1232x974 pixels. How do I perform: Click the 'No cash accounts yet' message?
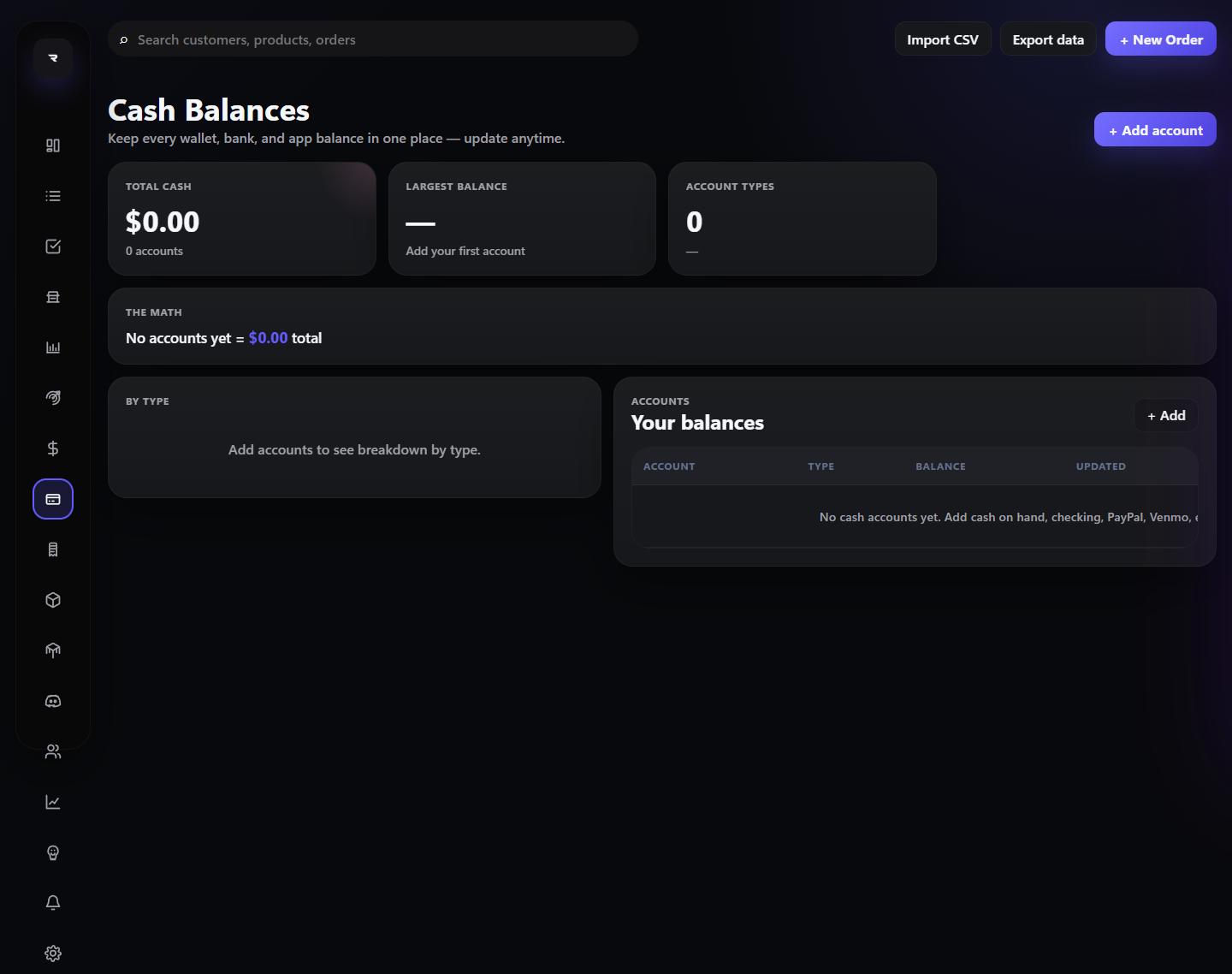click(1008, 518)
